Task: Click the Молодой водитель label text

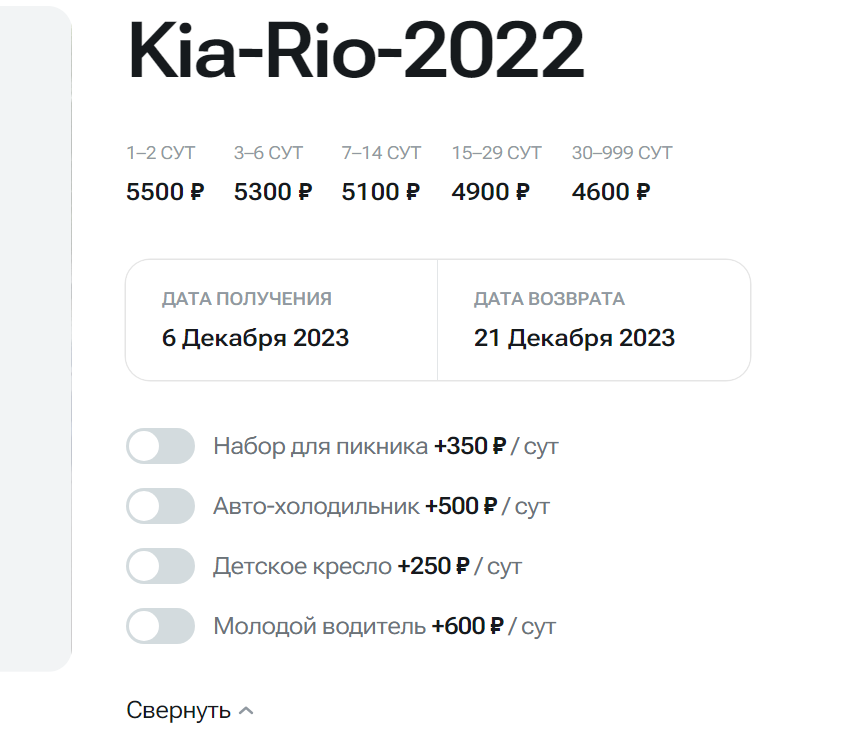Action: click(319, 627)
